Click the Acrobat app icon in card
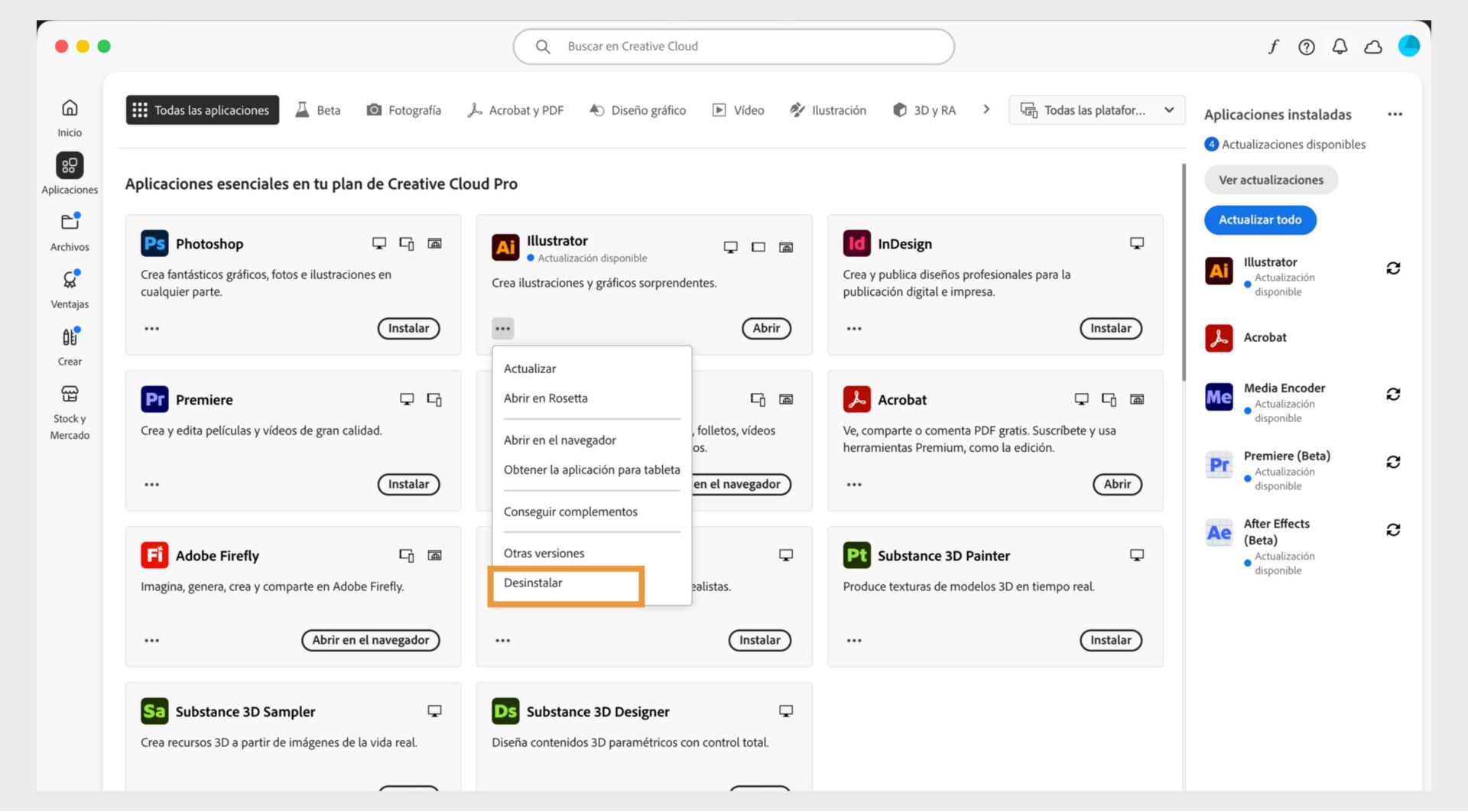The image size is (1468, 812). 856,399
